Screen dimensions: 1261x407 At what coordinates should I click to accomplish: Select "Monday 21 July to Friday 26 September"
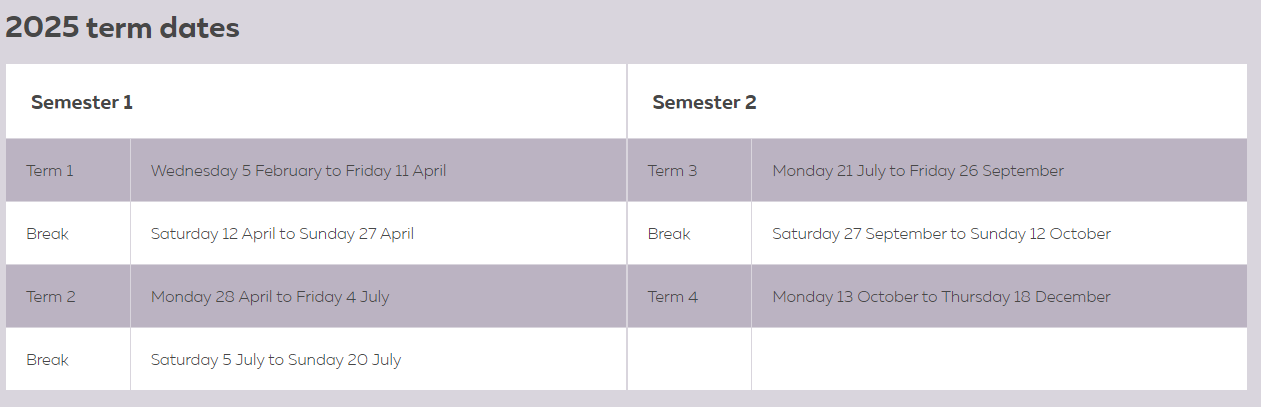[x=918, y=171]
